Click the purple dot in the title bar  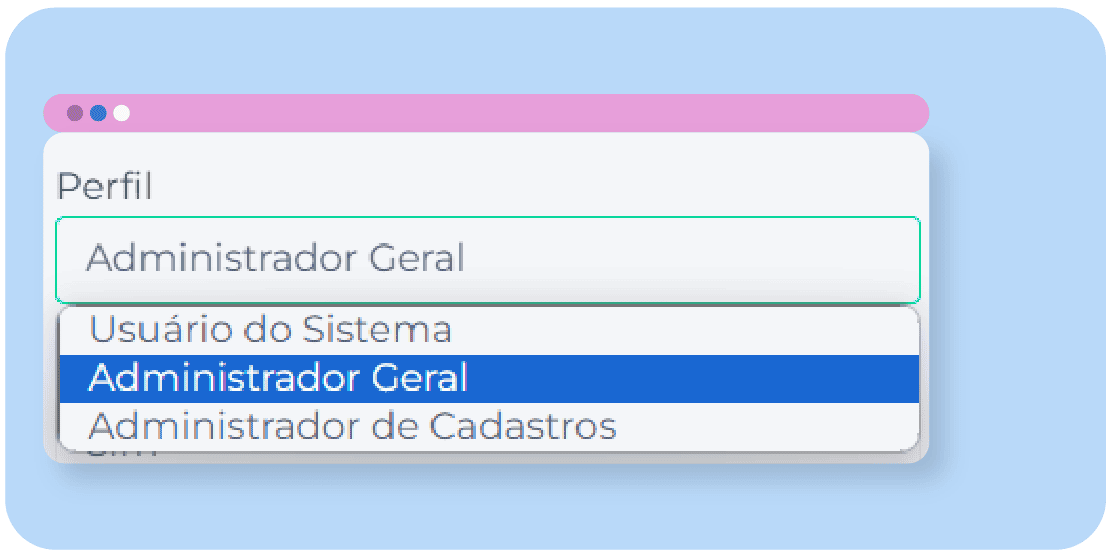tap(75, 113)
